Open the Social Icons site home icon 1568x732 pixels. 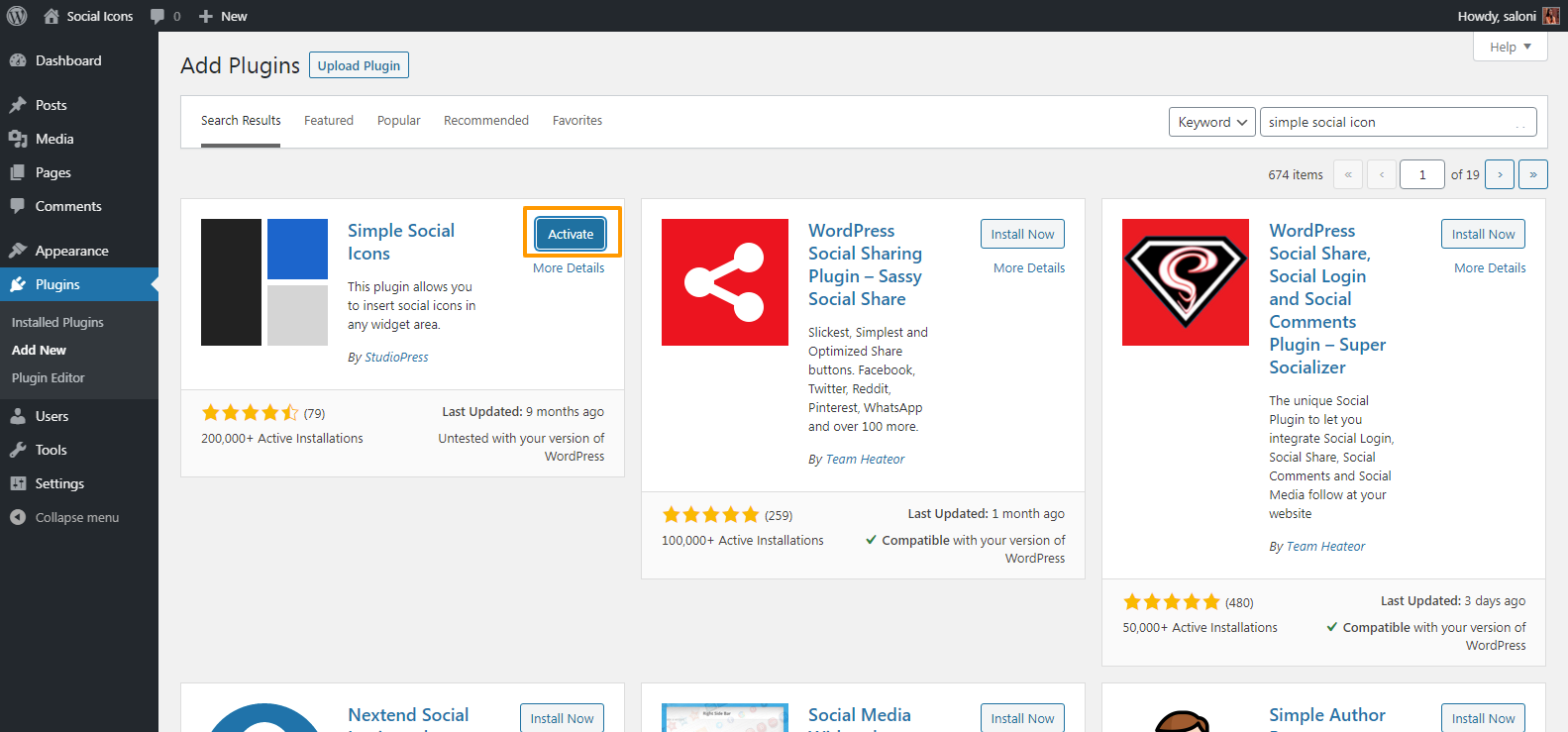(52, 16)
